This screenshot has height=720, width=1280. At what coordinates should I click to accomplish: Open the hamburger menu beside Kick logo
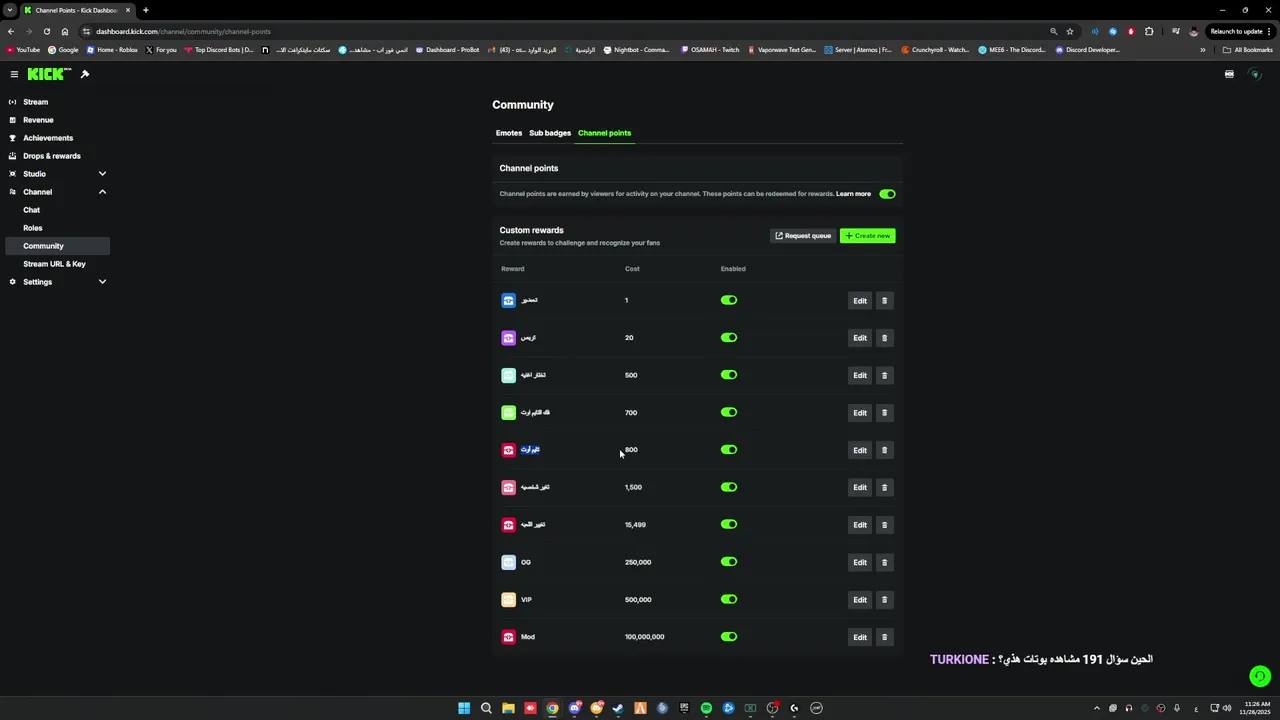pyautogui.click(x=14, y=74)
